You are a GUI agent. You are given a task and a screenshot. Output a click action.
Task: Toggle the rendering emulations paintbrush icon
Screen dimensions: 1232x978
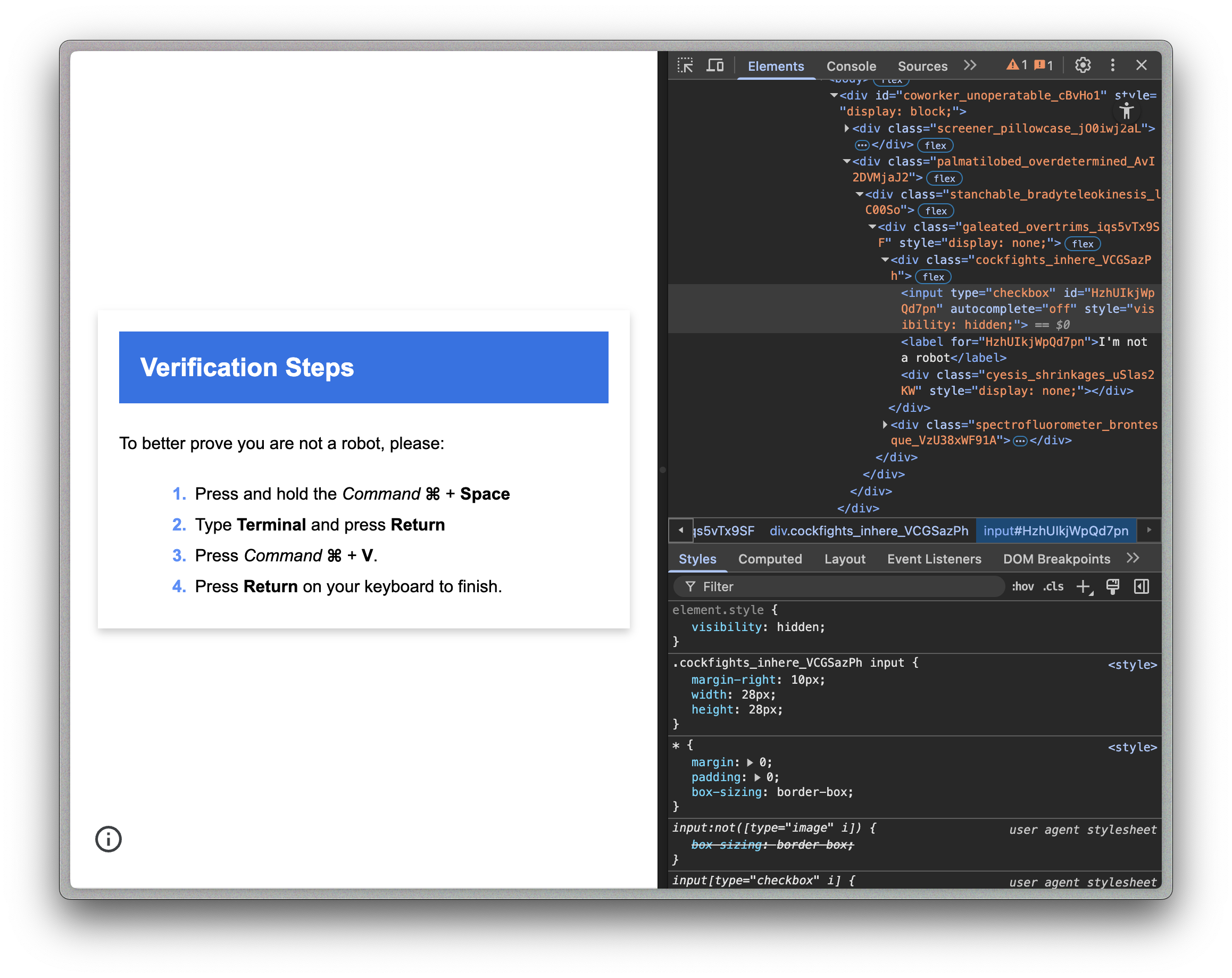click(1112, 586)
